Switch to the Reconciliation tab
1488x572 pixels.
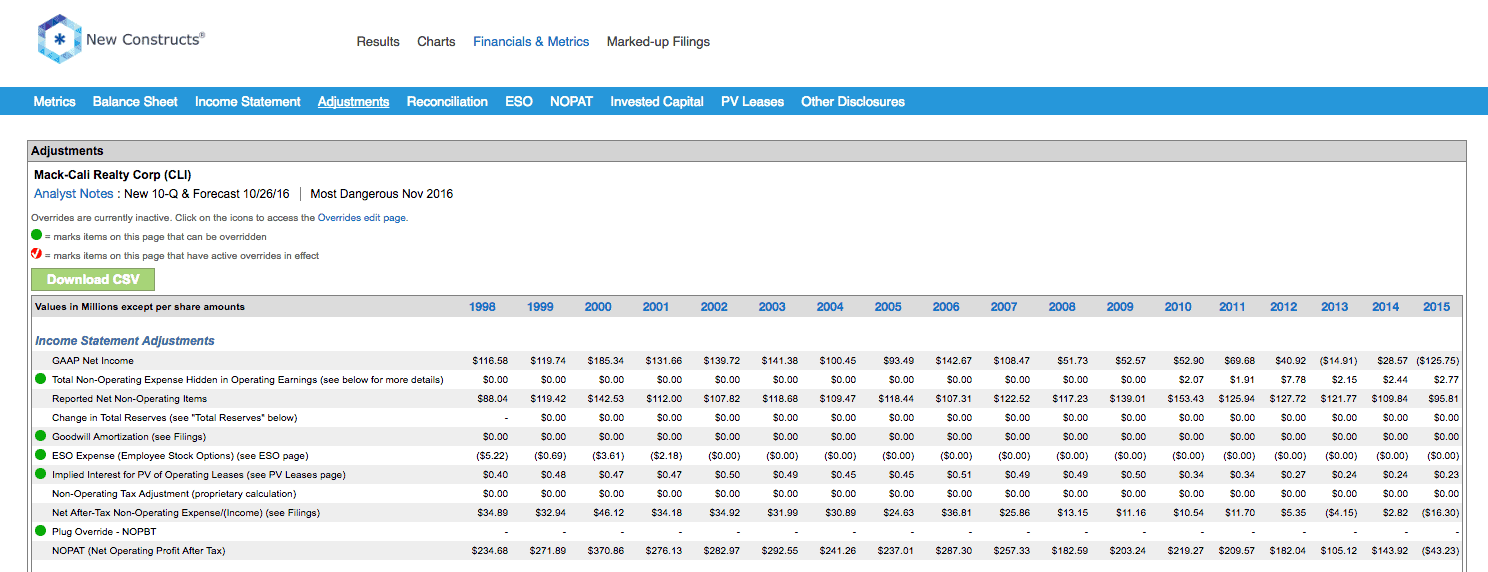click(447, 101)
